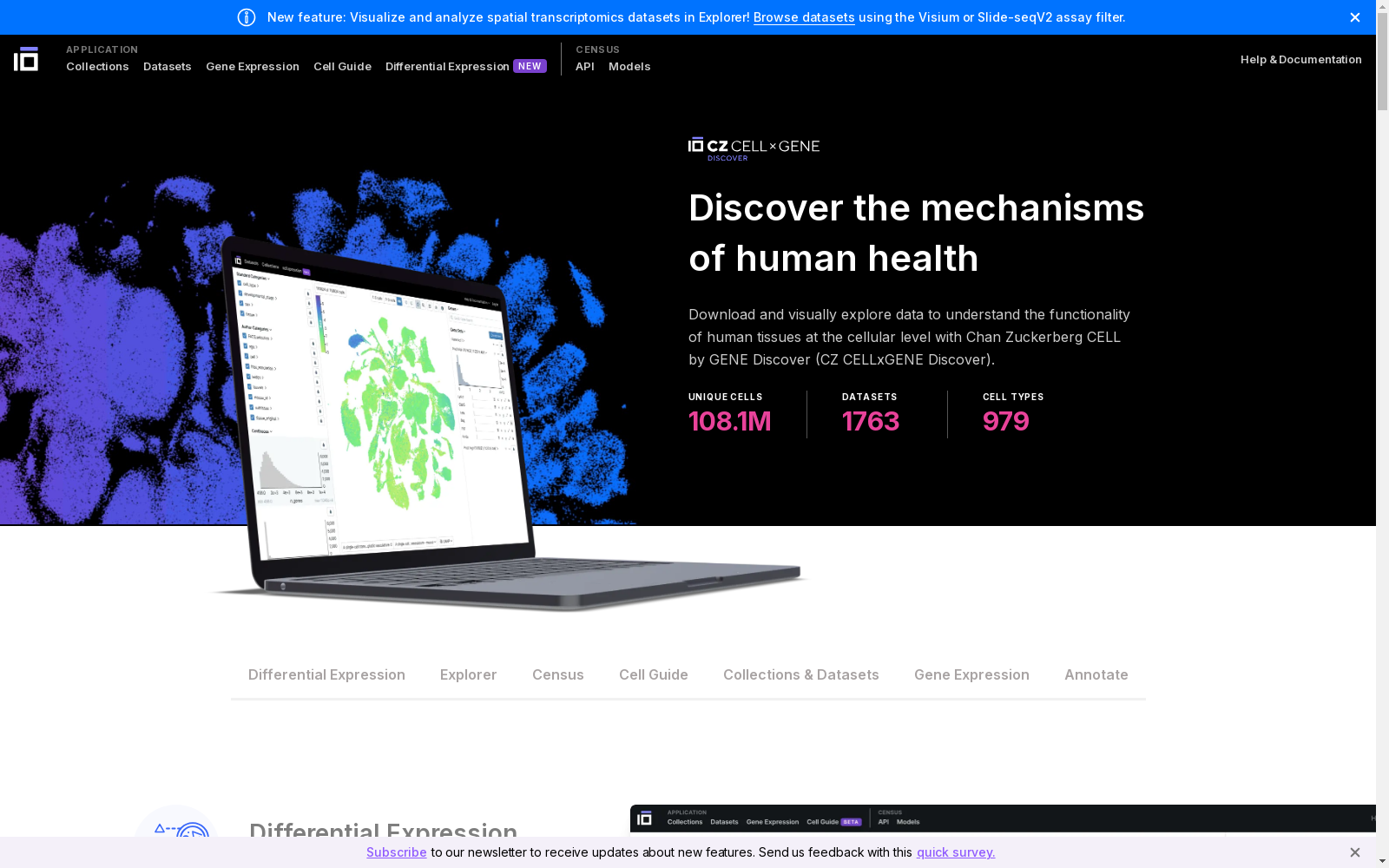1389x868 pixels.
Task: Dismiss the newsletter subscription bar
Action: click(x=1354, y=852)
